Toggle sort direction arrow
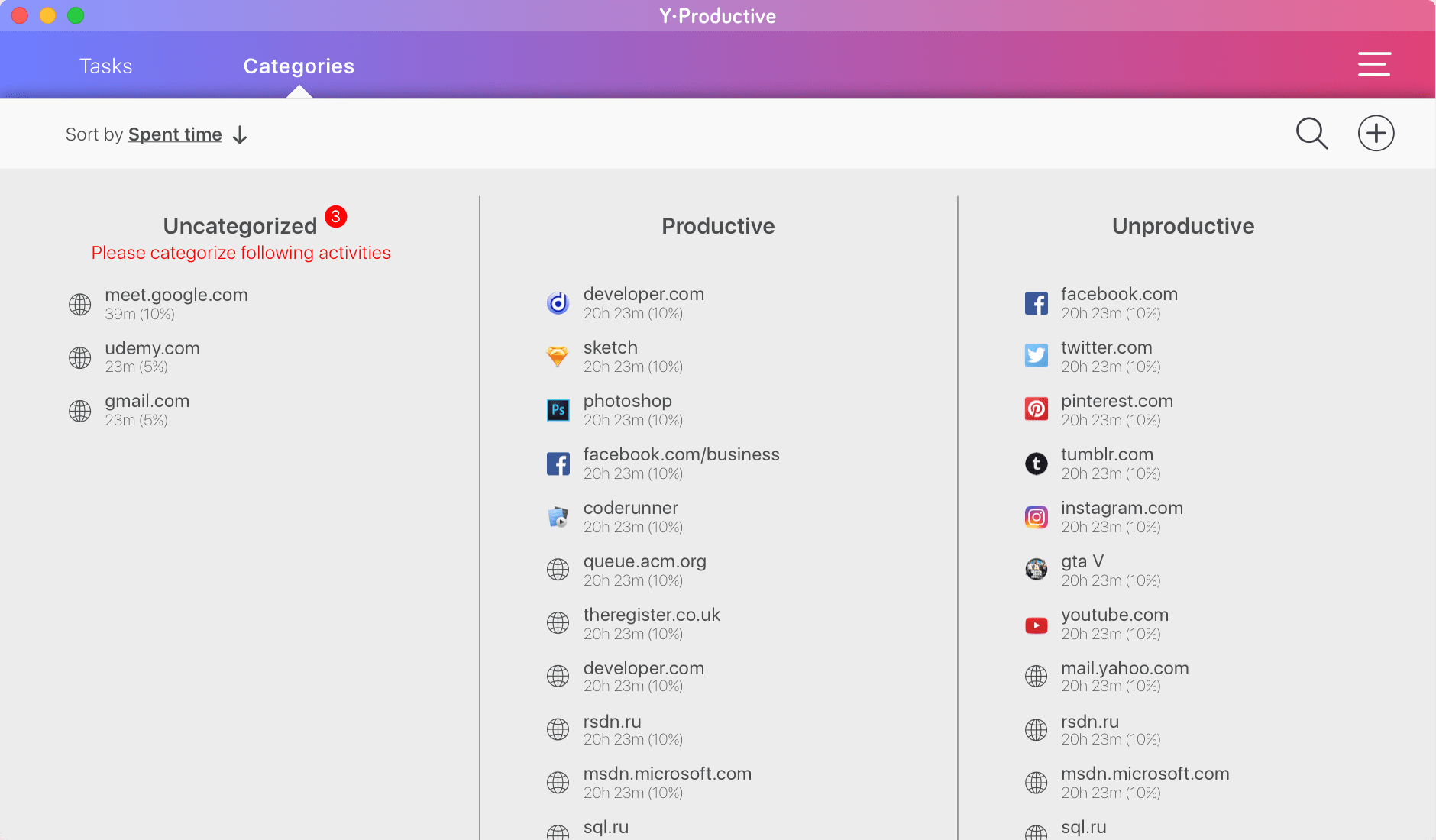This screenshot has width=1436, height=840. pos(240,135)
